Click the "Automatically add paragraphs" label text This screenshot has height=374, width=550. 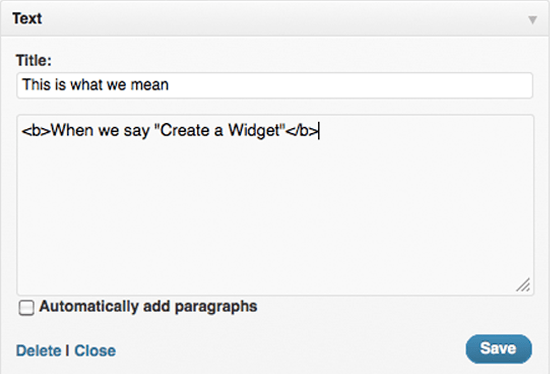[x=148, y=307]
